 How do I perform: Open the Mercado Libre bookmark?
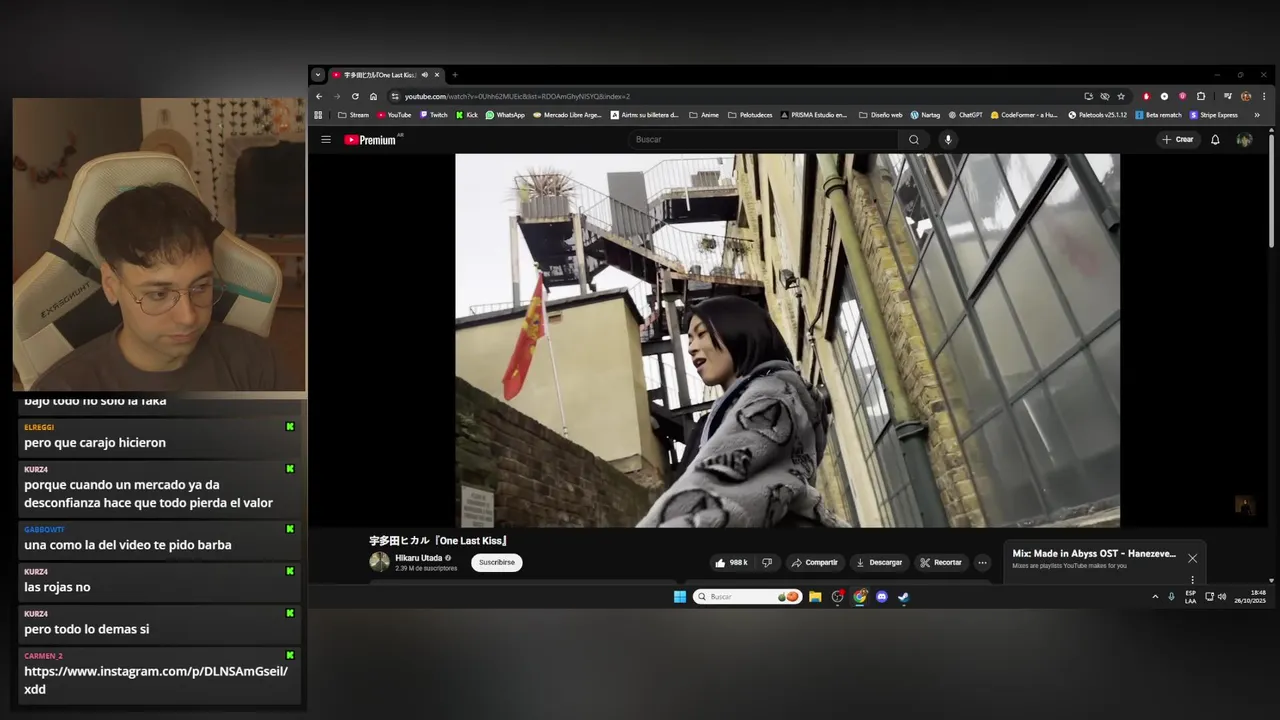[x=568, y=115]
